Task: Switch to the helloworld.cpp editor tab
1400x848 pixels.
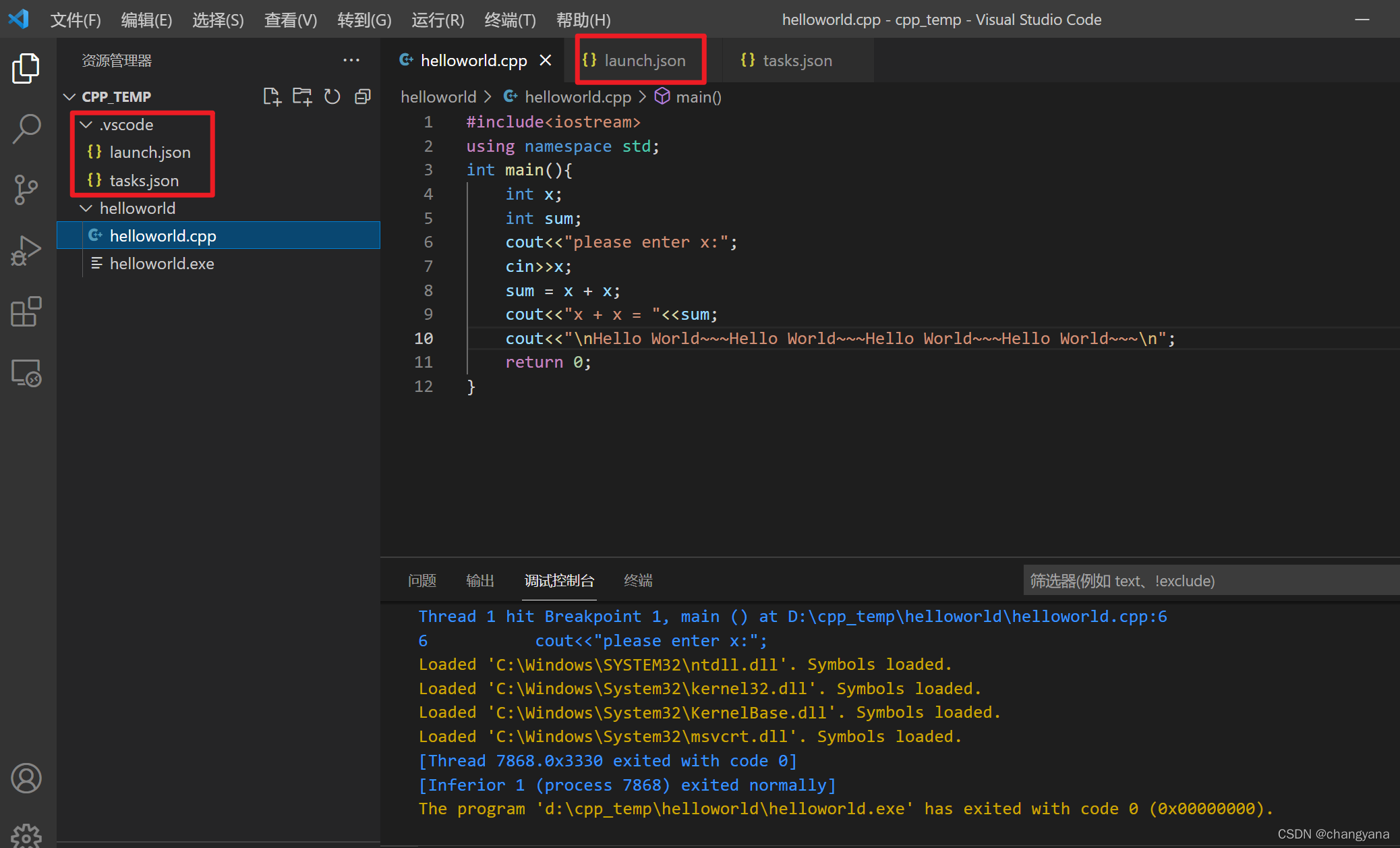Action: (x=473, y=61)
